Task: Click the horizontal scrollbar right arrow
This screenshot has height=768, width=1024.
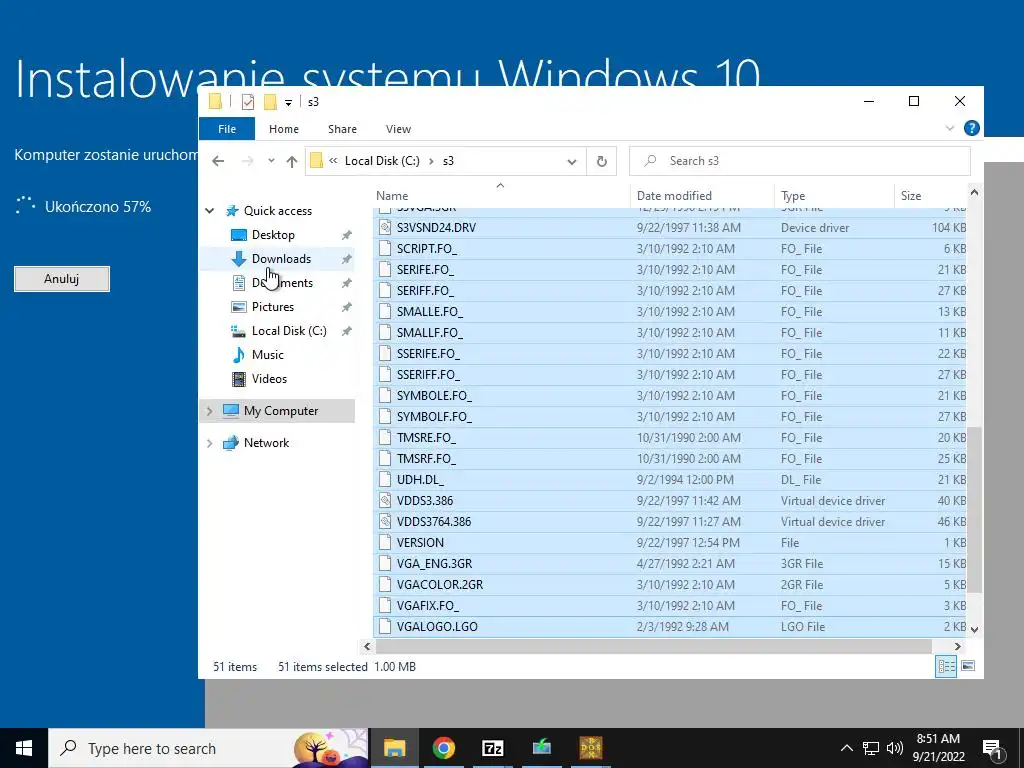Action: [x=957, y=646]
